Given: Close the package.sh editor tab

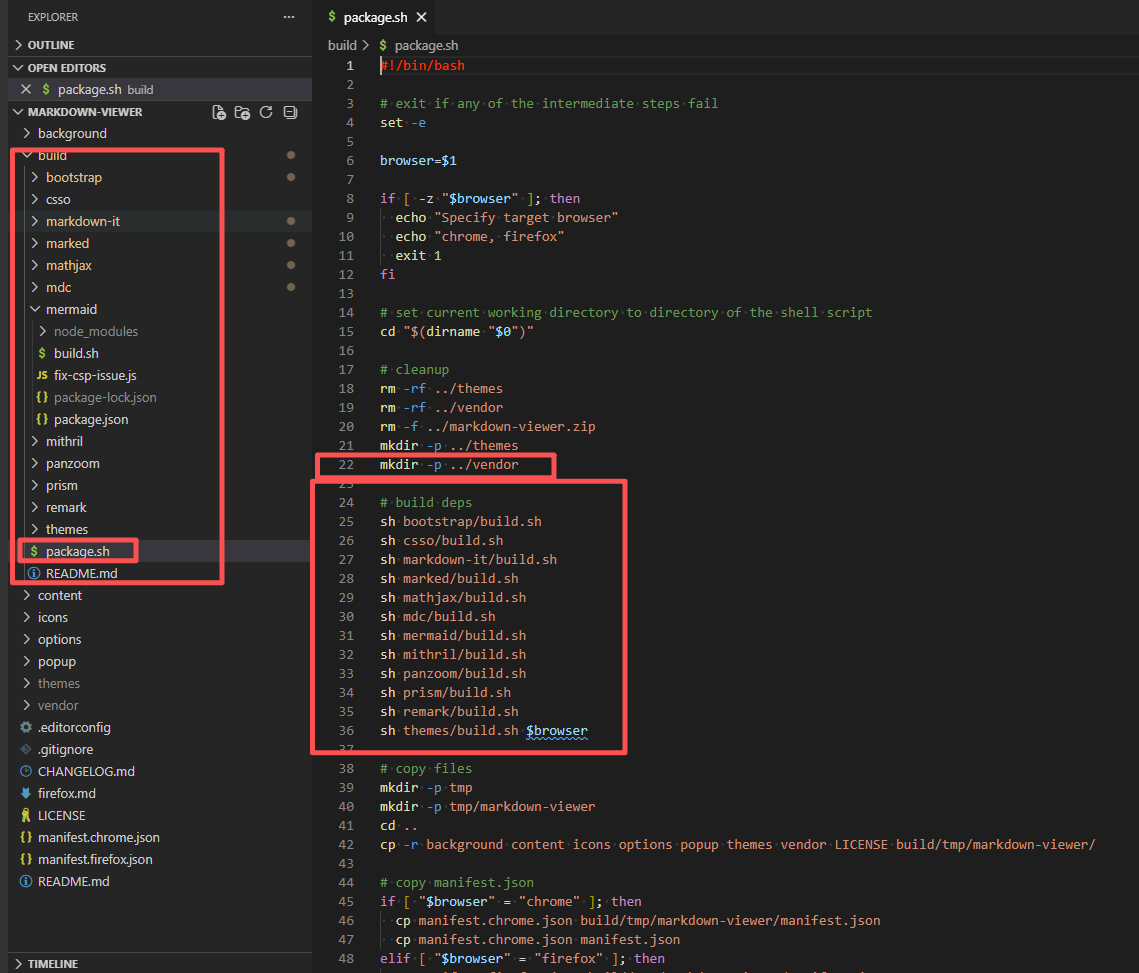Looking at the screenshot, I should [x=421, y=17].
